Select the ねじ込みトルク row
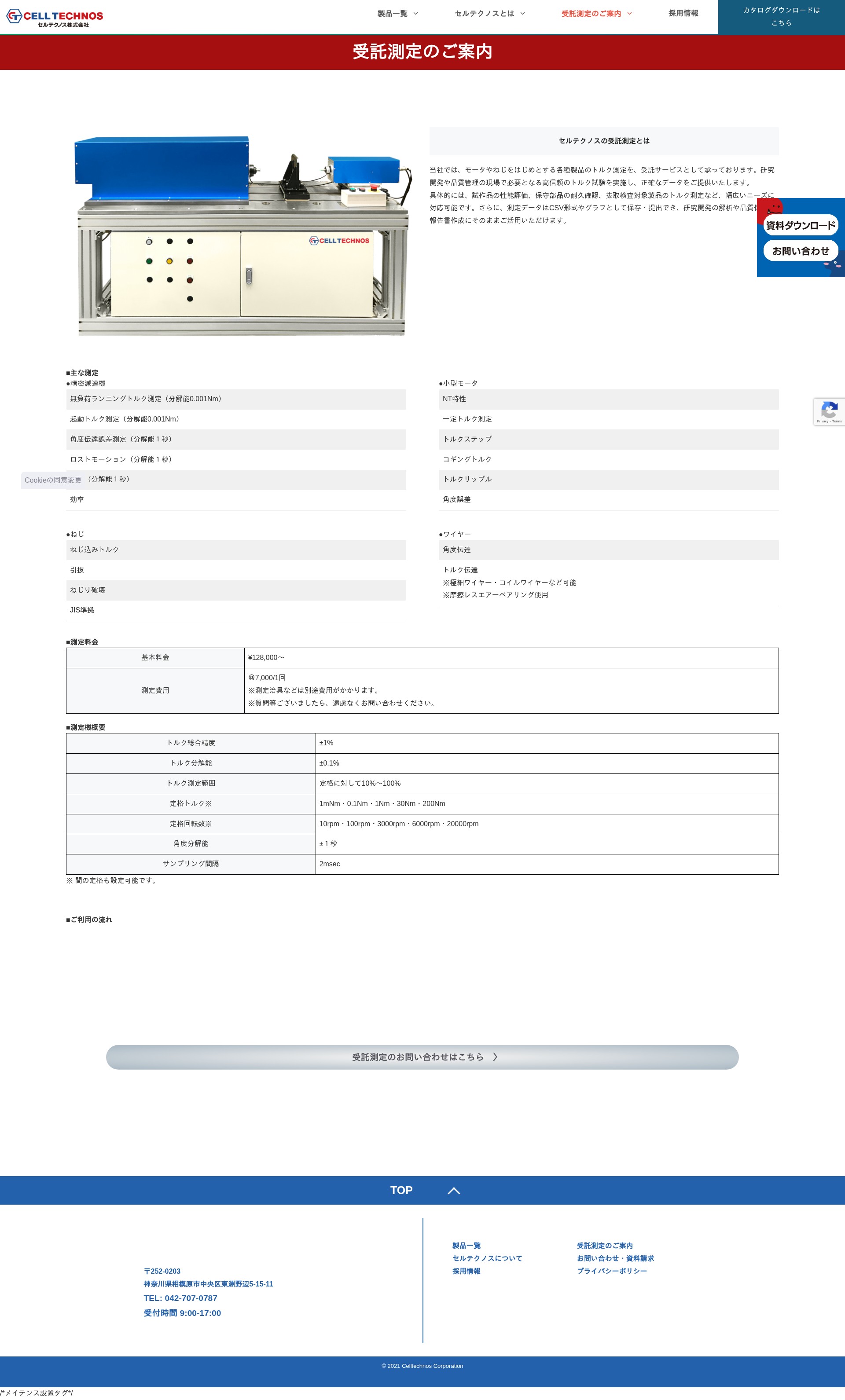The height and width of the screenshot is (1400, 845). (236, 550)
